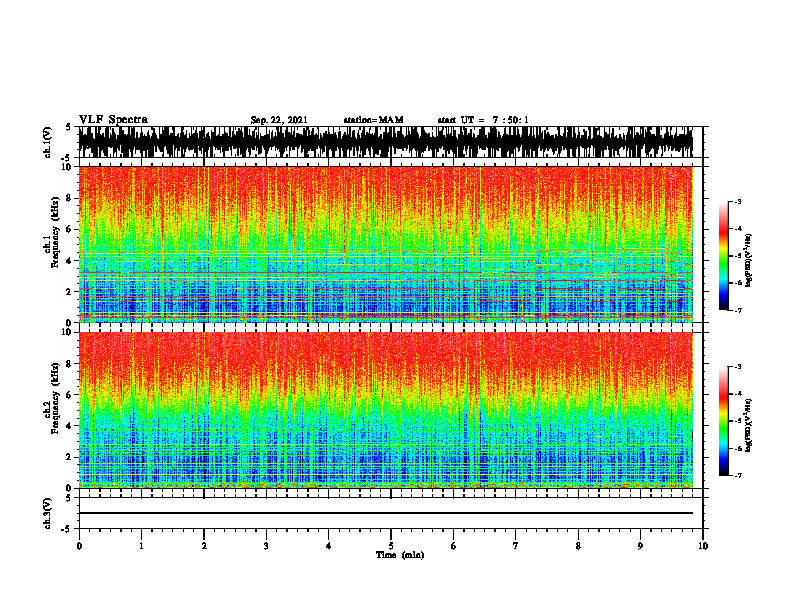
Task: Click tick label '10' on the Time axis
Action: click(703, 546)
